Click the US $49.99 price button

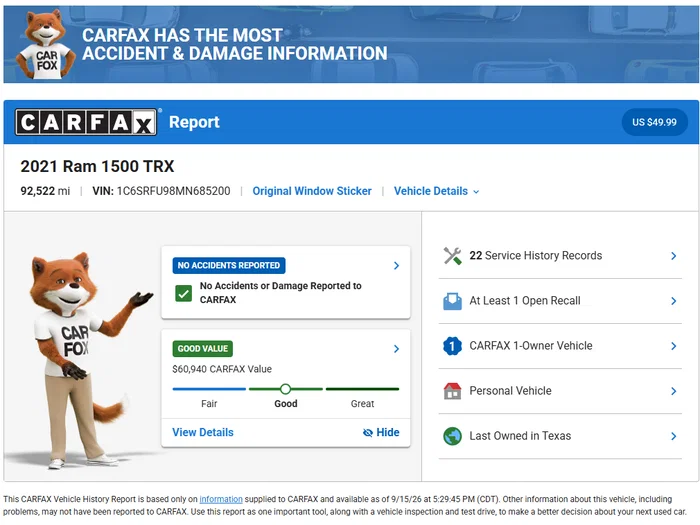point(654,122)
